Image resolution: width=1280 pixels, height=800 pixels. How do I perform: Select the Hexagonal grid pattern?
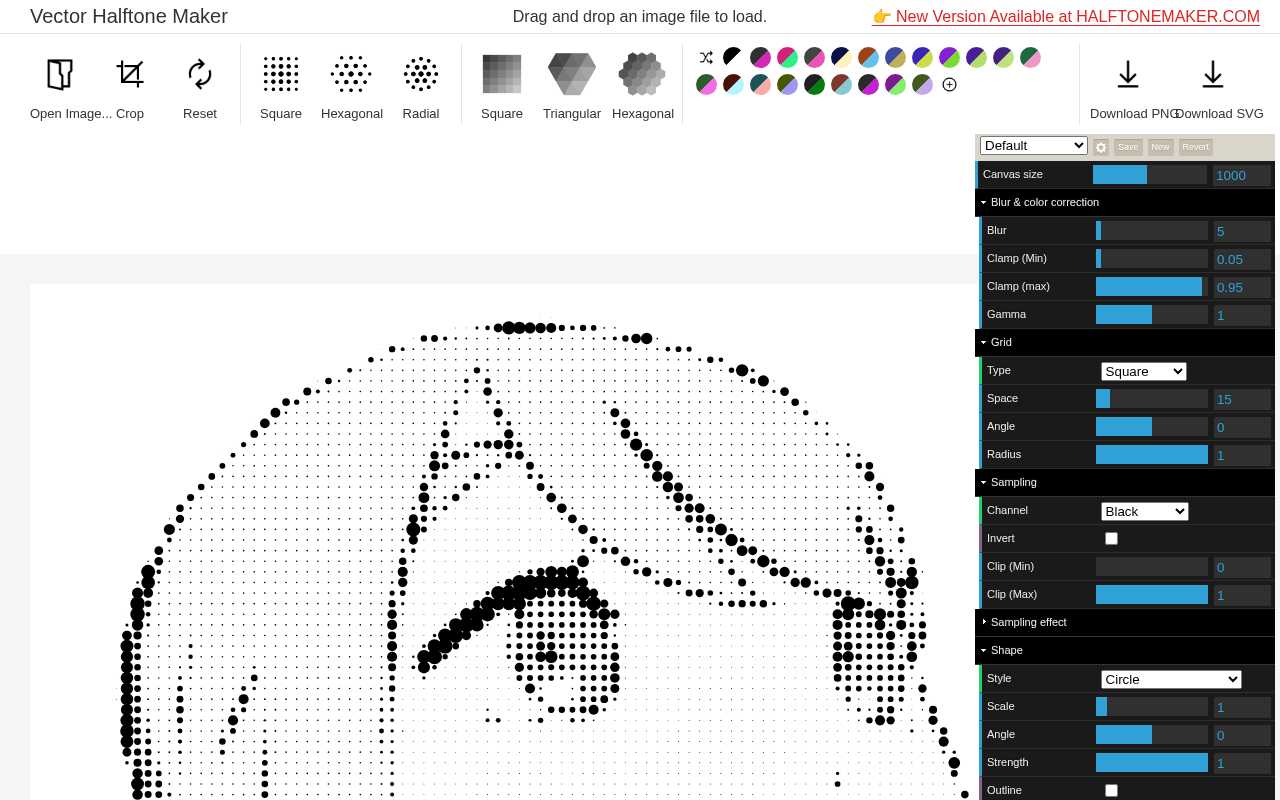click(351, 74)
